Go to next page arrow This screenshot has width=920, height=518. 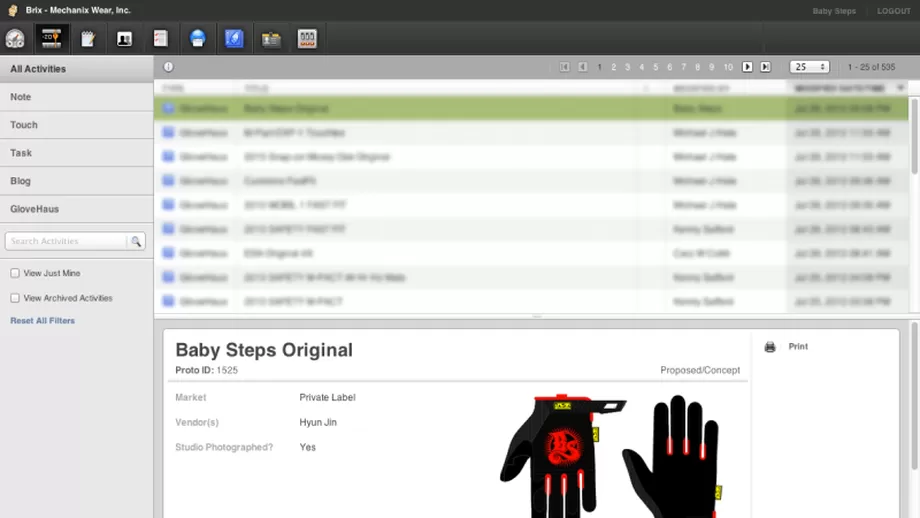747,67
